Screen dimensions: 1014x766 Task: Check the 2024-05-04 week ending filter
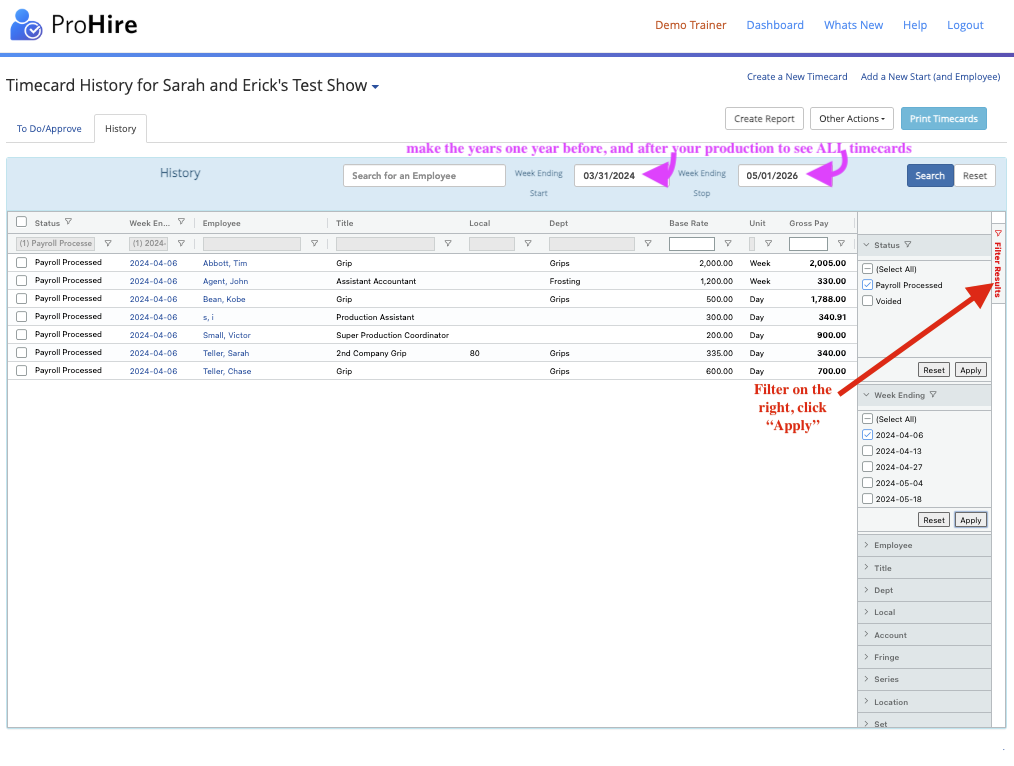point(867,483)
